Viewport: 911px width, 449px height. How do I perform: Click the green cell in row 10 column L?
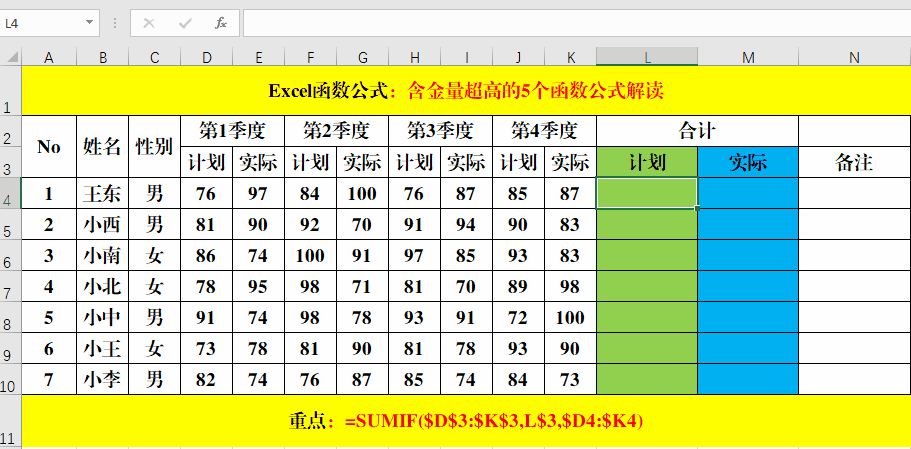point(647,379)
